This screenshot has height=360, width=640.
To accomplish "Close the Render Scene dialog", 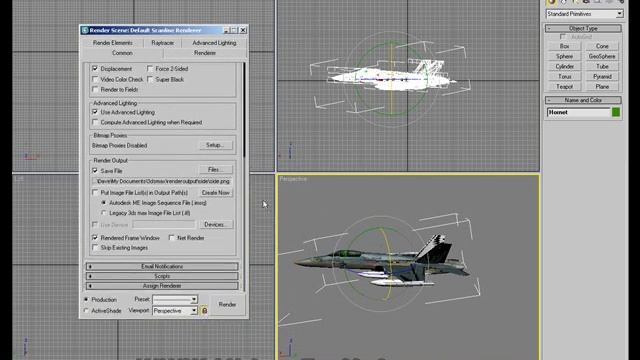I will coord(243,30).
